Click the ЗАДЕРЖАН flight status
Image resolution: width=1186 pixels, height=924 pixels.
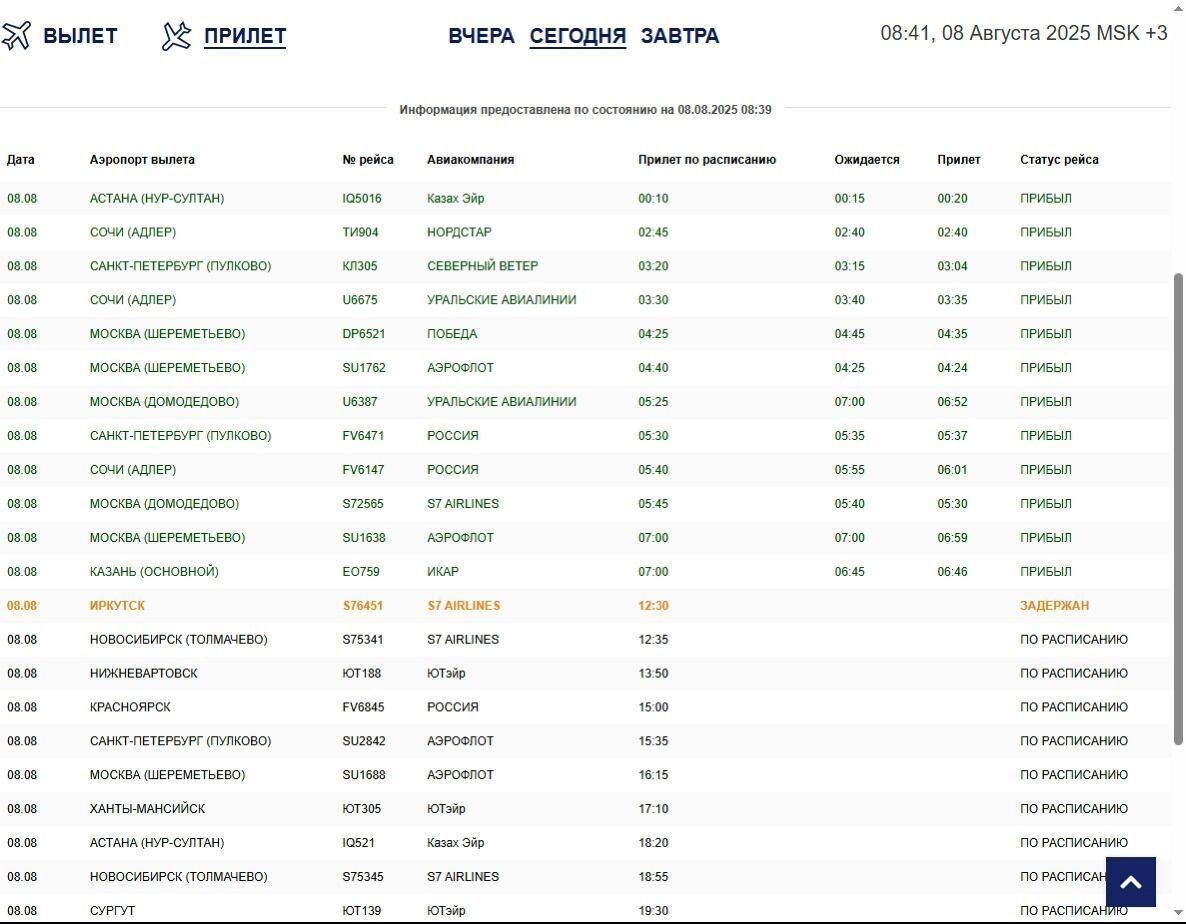[1054, 606]
